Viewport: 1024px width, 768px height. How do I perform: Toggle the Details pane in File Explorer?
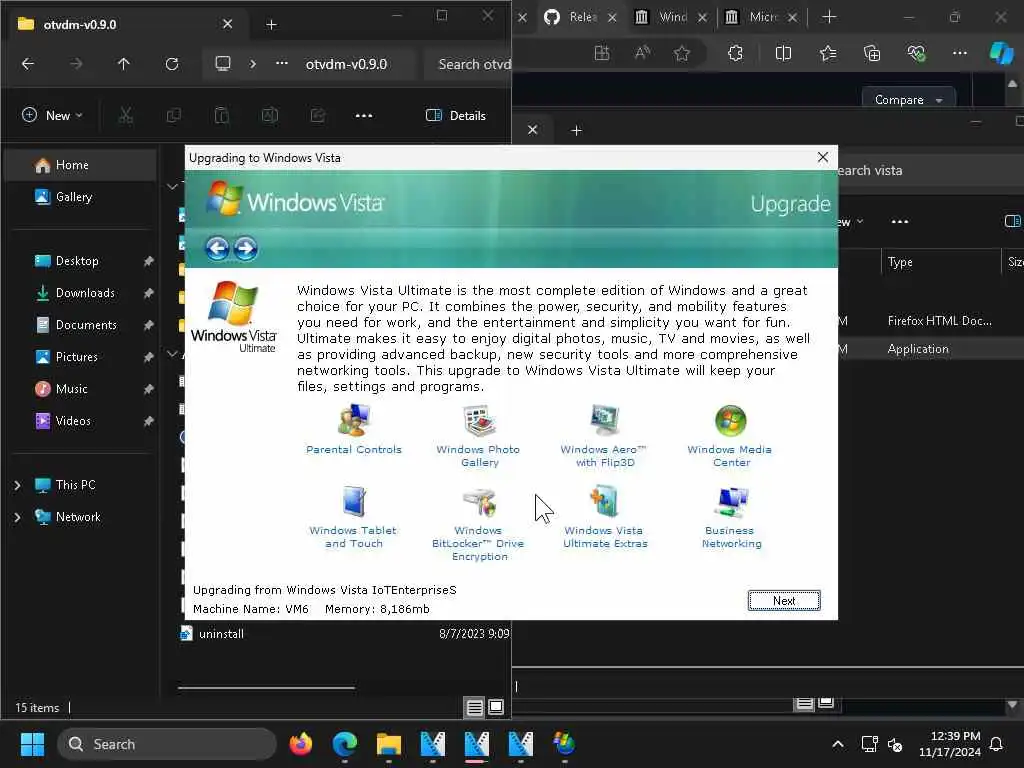click(456, 116)
